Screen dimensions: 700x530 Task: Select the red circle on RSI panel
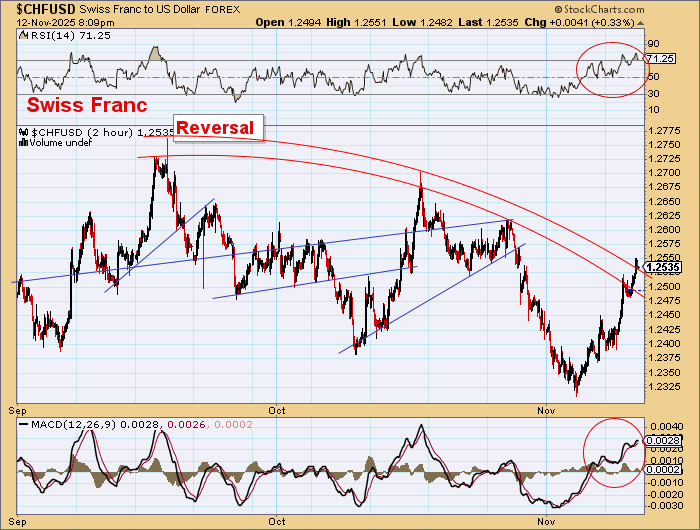pos(613,70)
